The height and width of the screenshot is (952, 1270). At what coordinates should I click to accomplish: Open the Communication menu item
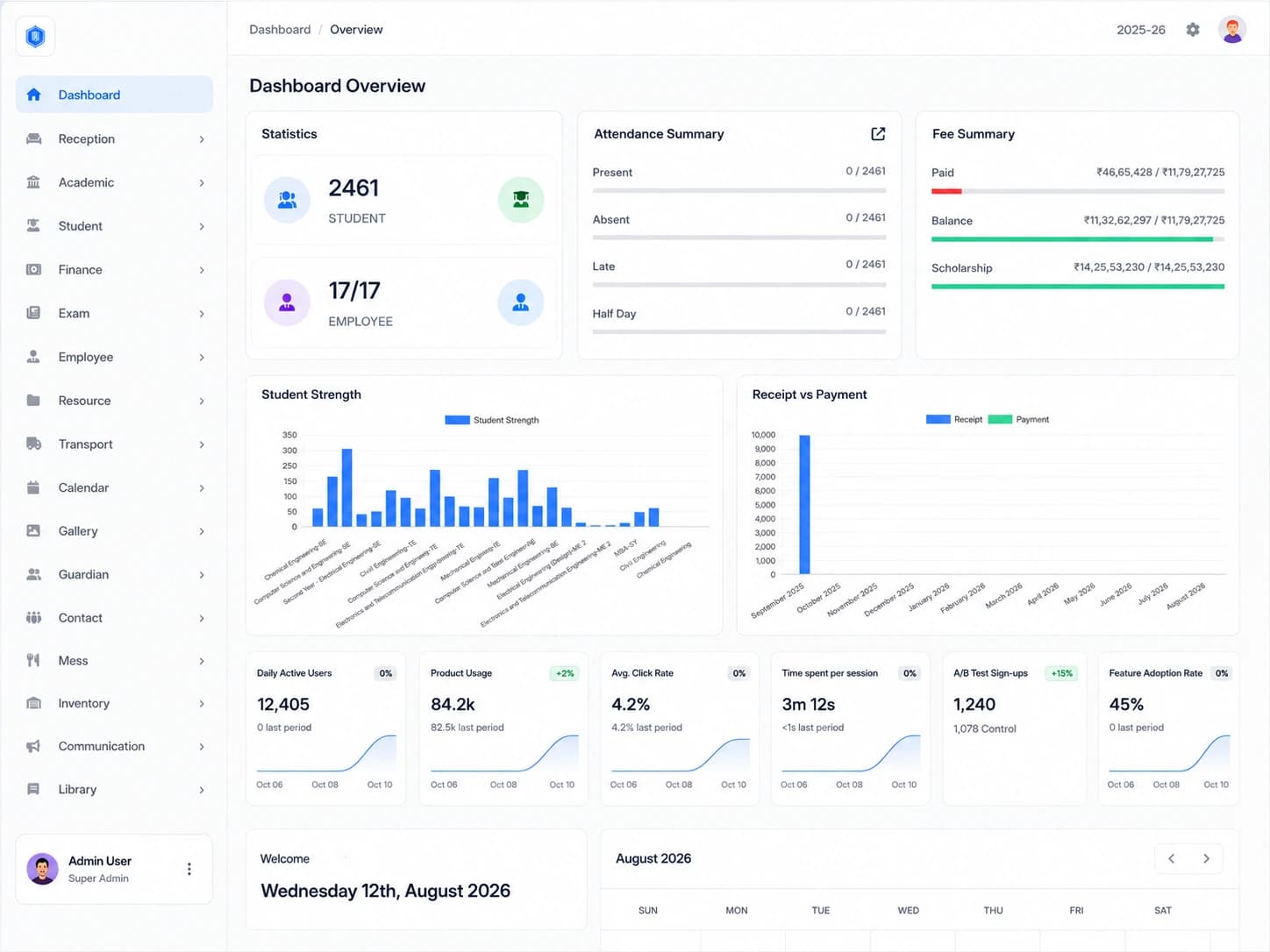click(114, 746)
